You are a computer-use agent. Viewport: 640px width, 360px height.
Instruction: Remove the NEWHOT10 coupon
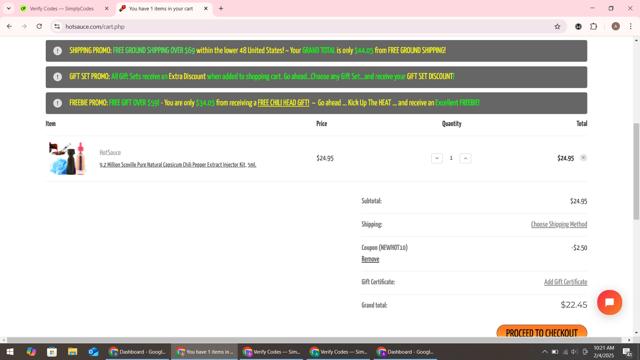pos(370,259)
